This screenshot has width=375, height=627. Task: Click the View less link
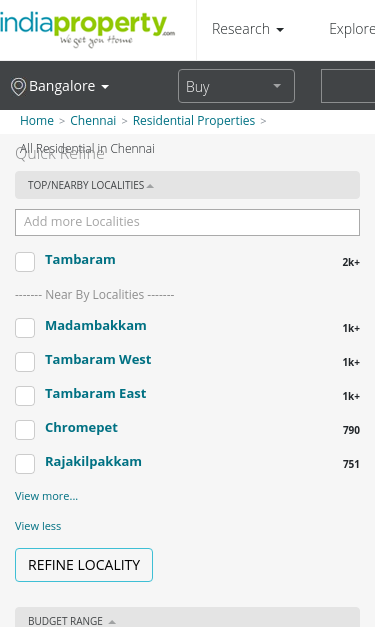[x=38, y=526]
